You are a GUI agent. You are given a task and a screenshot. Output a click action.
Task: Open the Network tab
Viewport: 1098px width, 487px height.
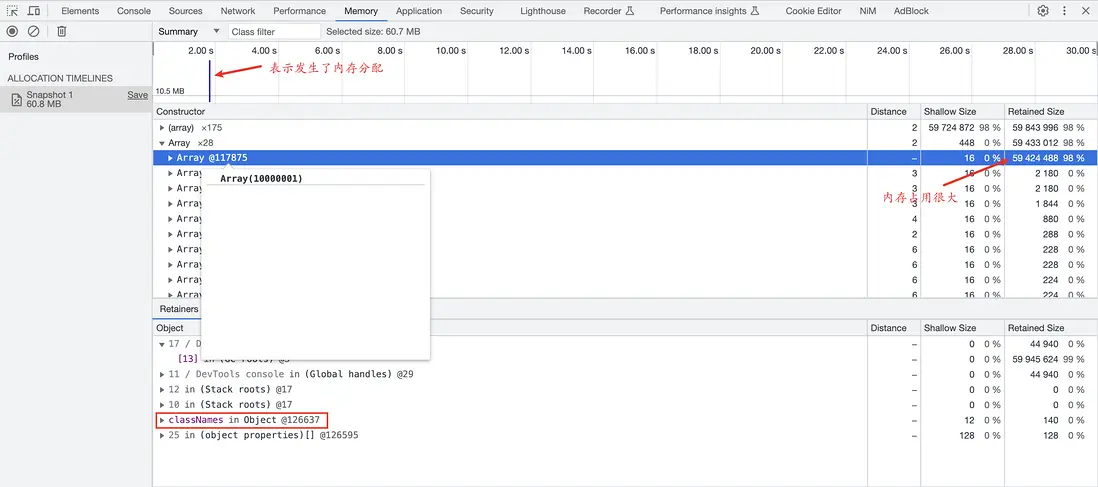click(238, 11)
